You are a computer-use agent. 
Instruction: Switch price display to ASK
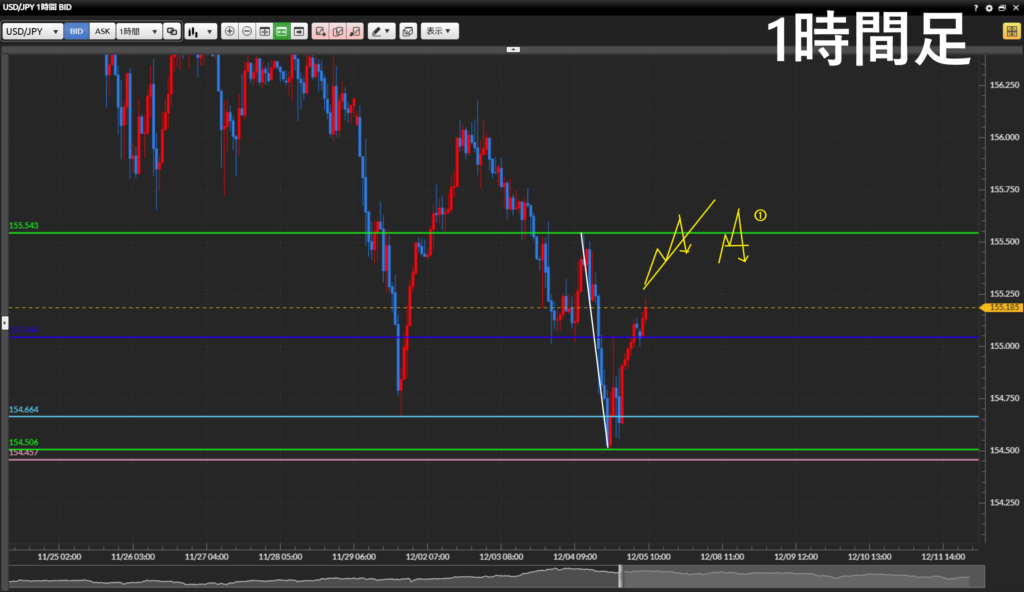[102, 31]
